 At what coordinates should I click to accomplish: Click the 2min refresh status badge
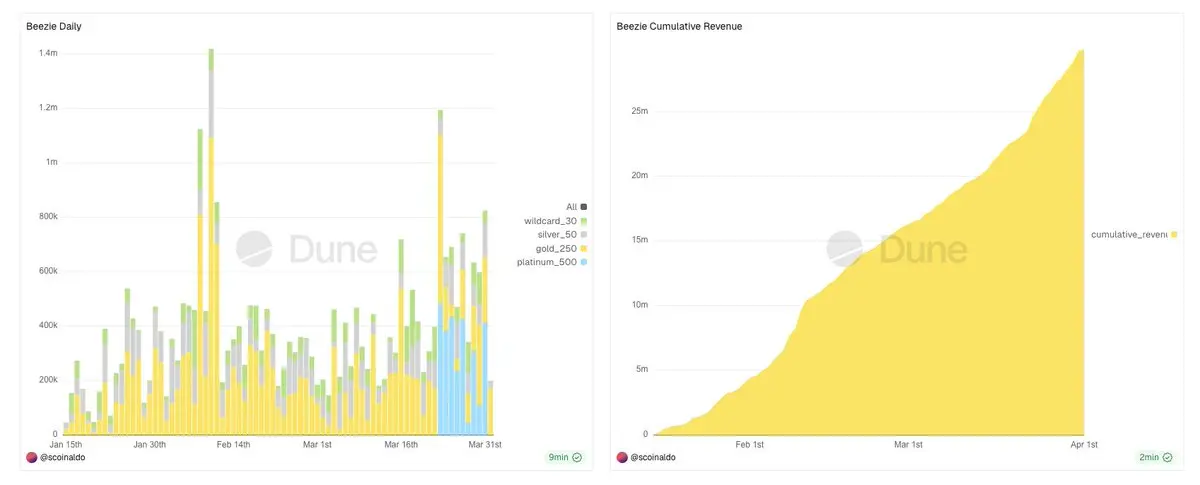click(1157, 457)
